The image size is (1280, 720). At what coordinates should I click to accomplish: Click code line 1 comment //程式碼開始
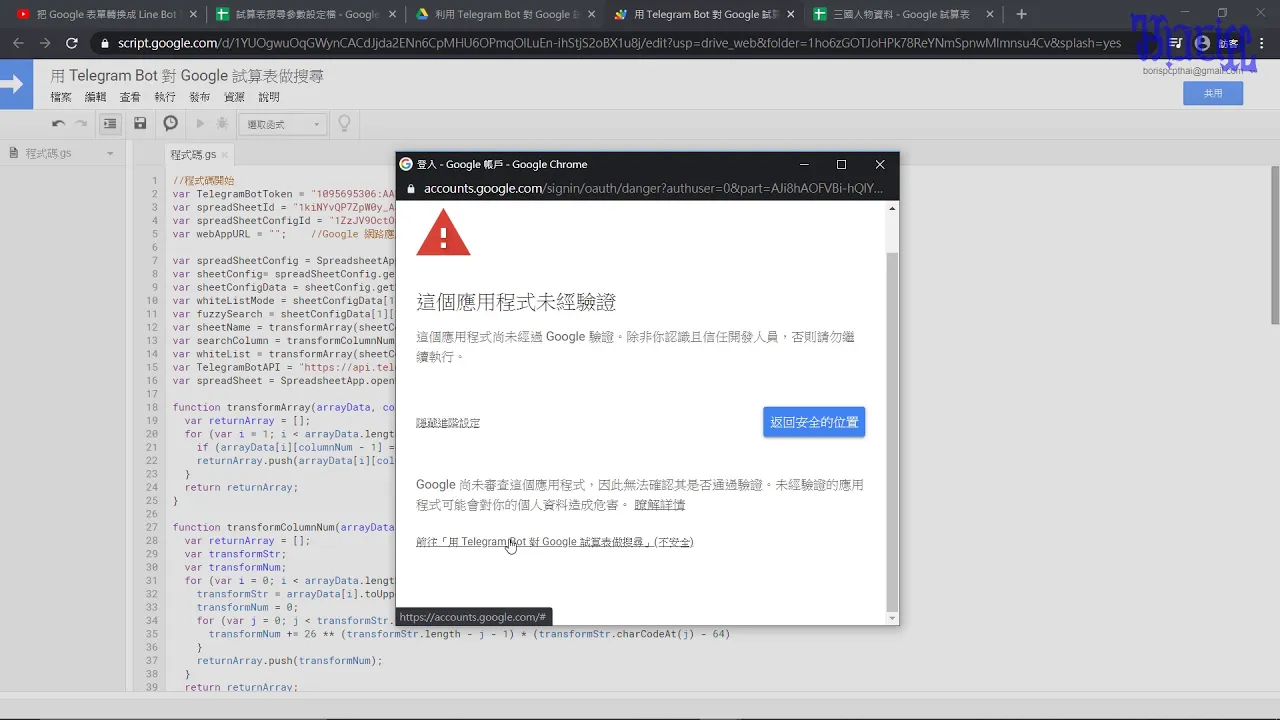(x=203, y=181)
